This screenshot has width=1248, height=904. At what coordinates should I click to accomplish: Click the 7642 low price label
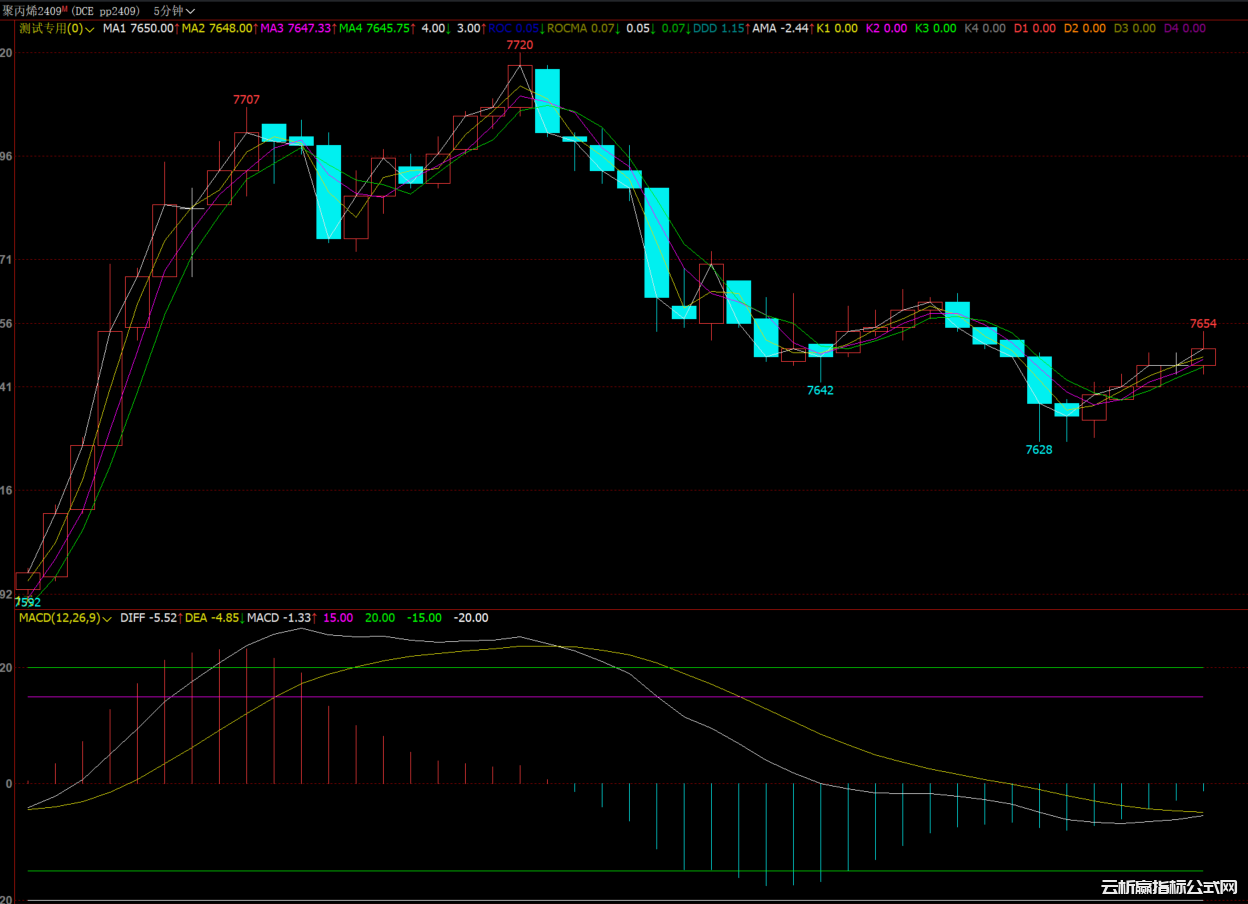tap(820, 390)
